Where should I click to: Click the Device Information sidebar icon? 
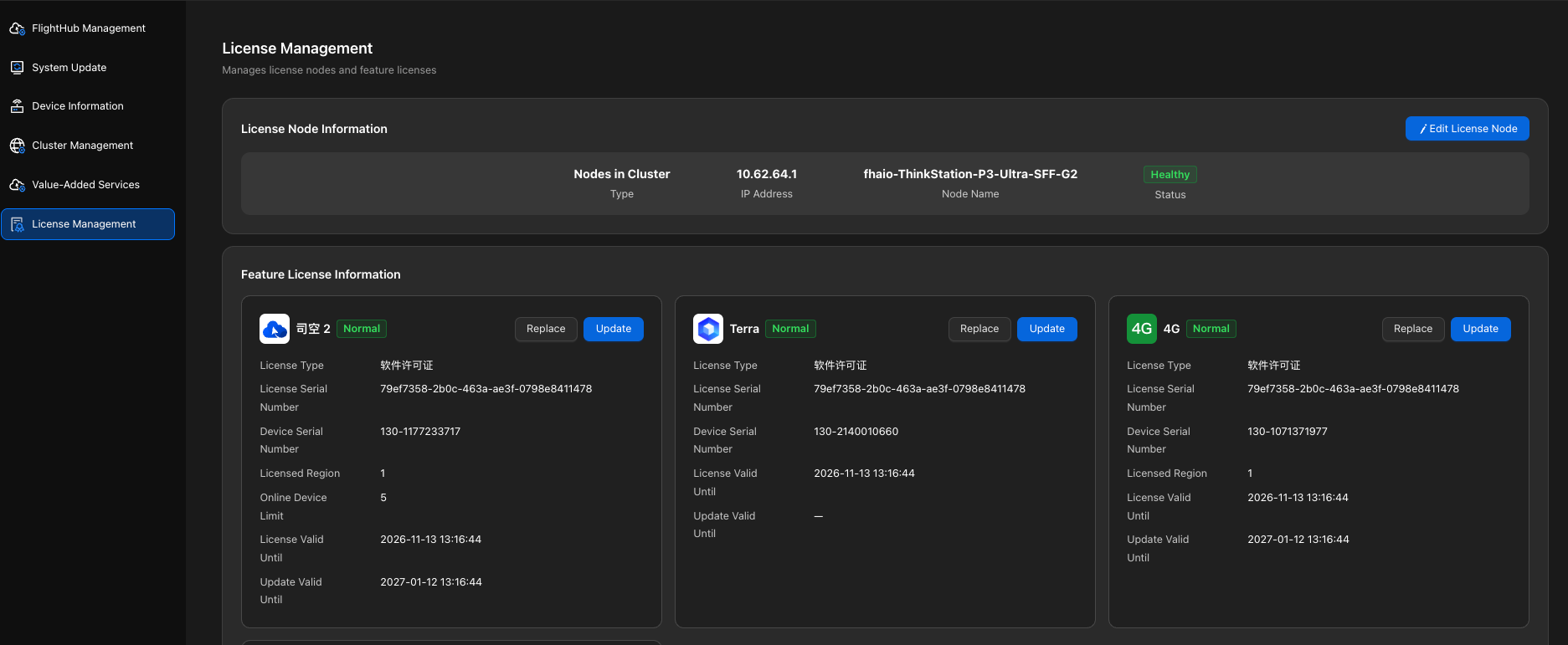[x=17, y=106]
